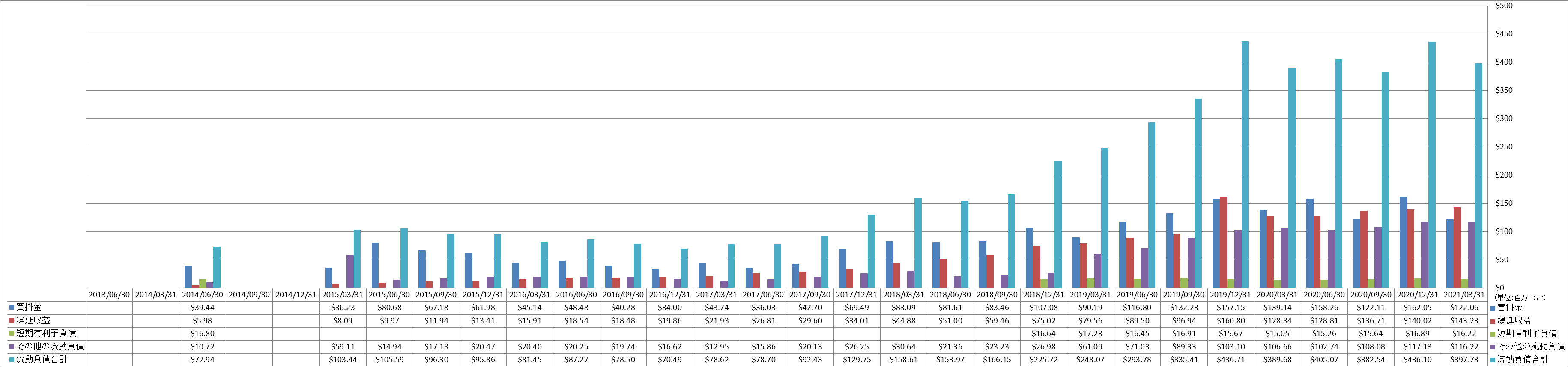Select the $108.08 cell
1568x367 pixels.
[1371, 346]
